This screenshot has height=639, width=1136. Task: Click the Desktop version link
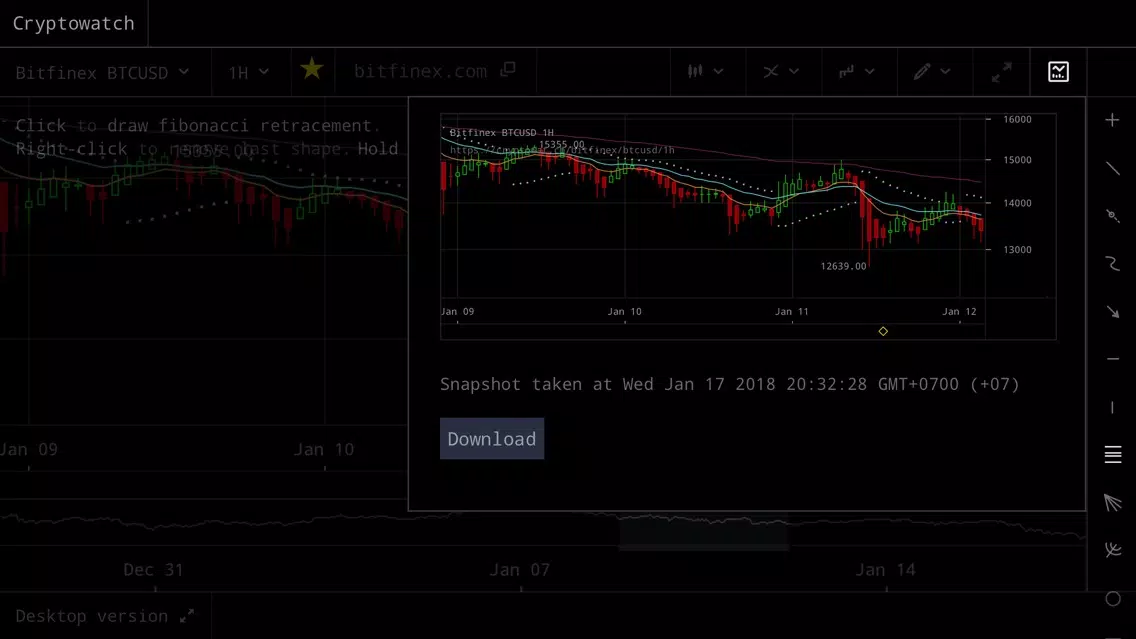coord(104,616)
